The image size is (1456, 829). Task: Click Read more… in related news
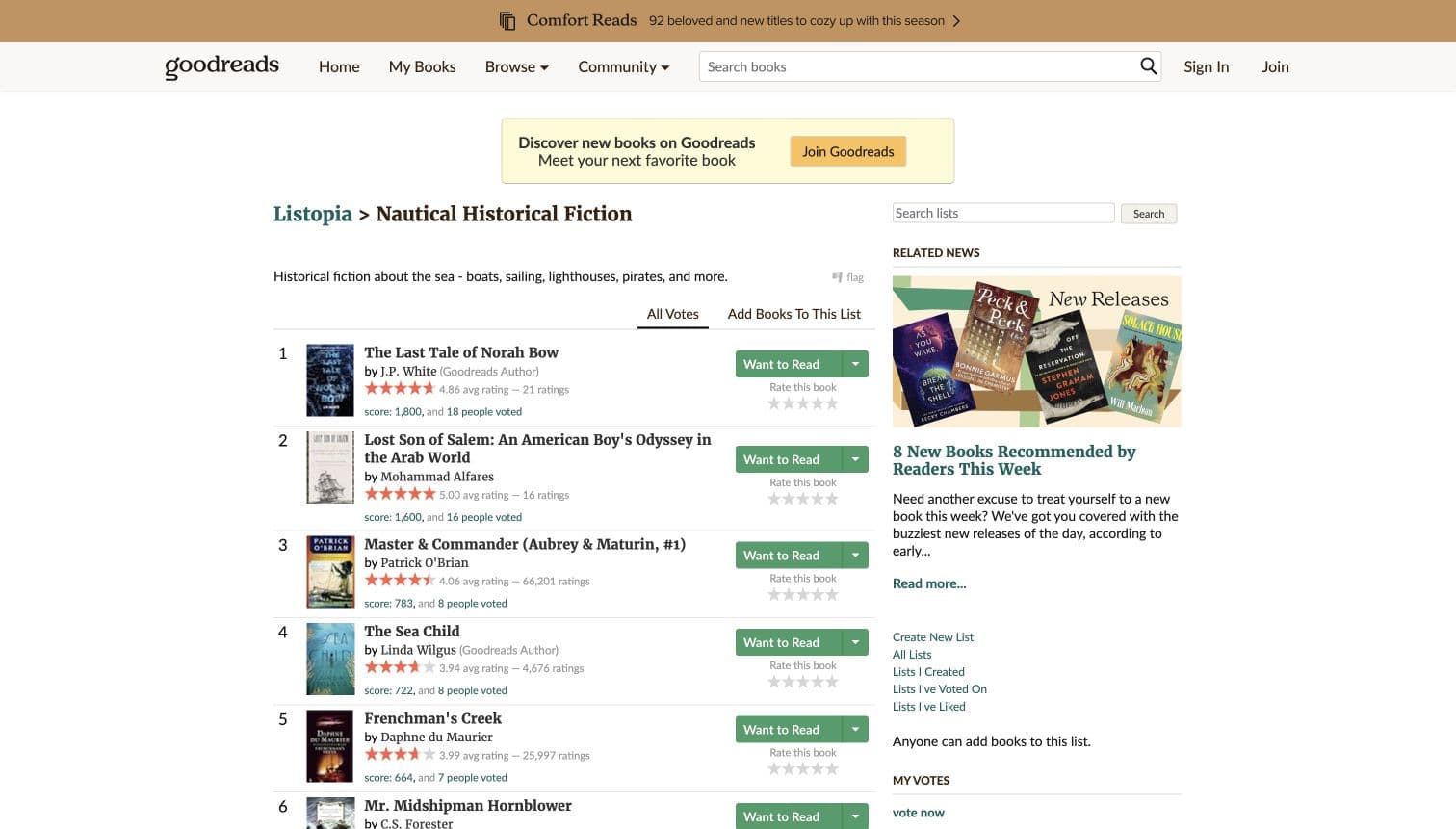click(x=929, y=583)
